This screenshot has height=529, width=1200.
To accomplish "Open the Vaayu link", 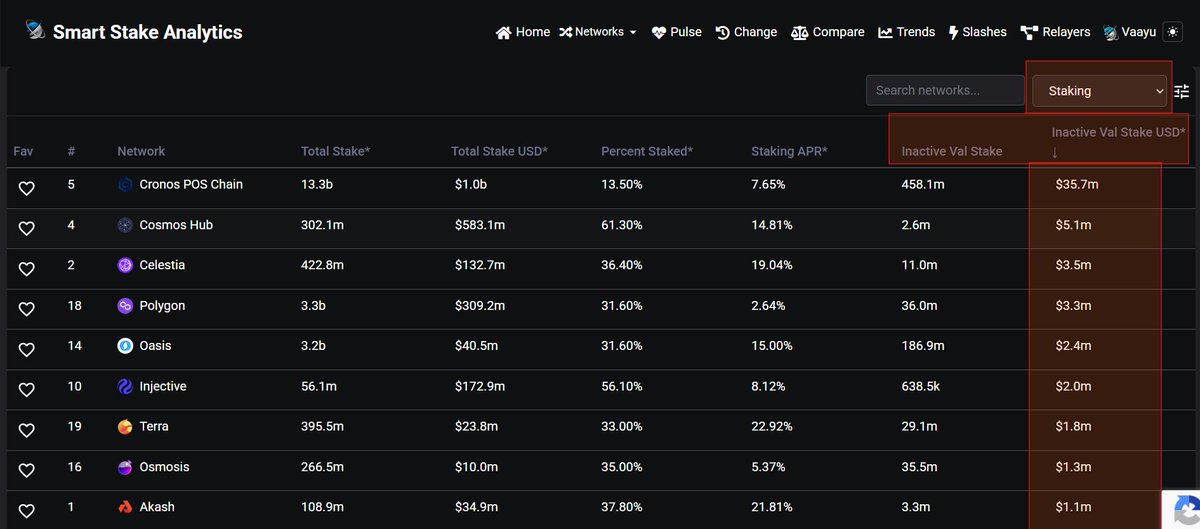I will pyautogui.click(x=1130, y=32).
